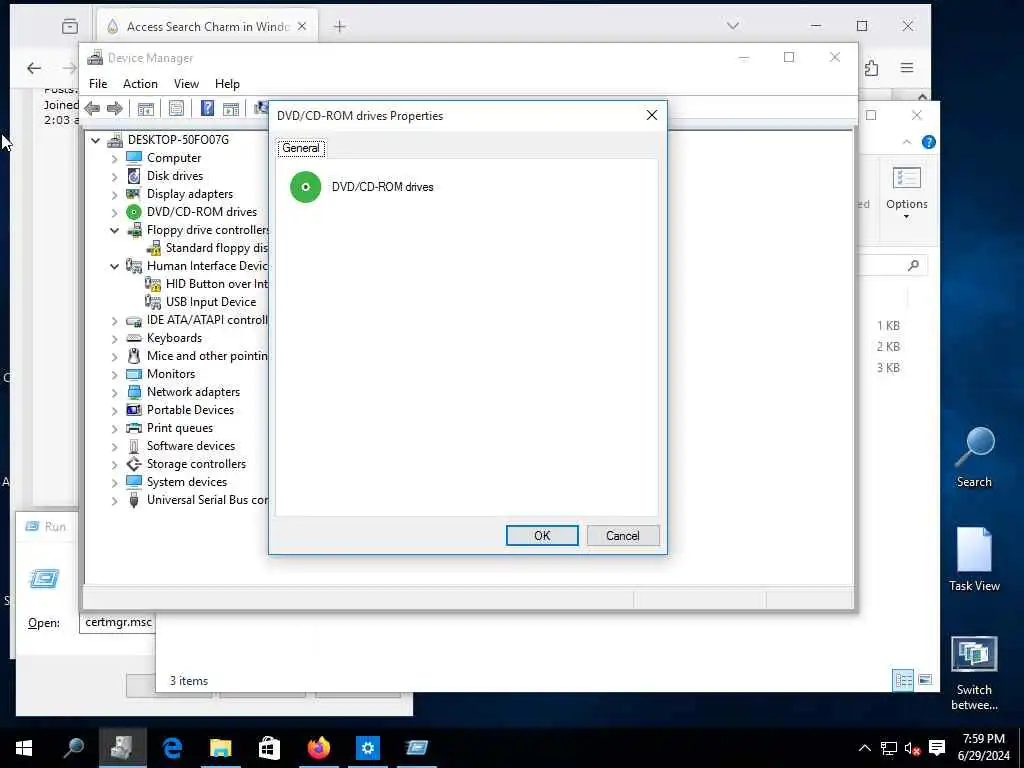Screen dimensions: 1024x768
Task: Expand the Computer tree node
Action: coord(115,158)
